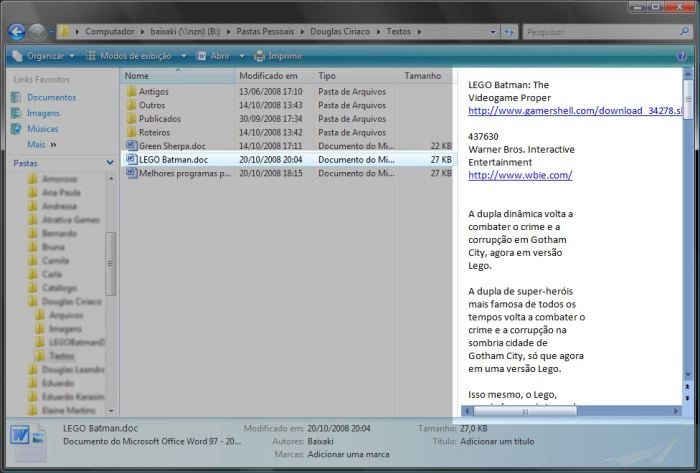Click the grey Forward navigation arrow
The height and width of the screenshot is (473, 700).
pos(37,32)
